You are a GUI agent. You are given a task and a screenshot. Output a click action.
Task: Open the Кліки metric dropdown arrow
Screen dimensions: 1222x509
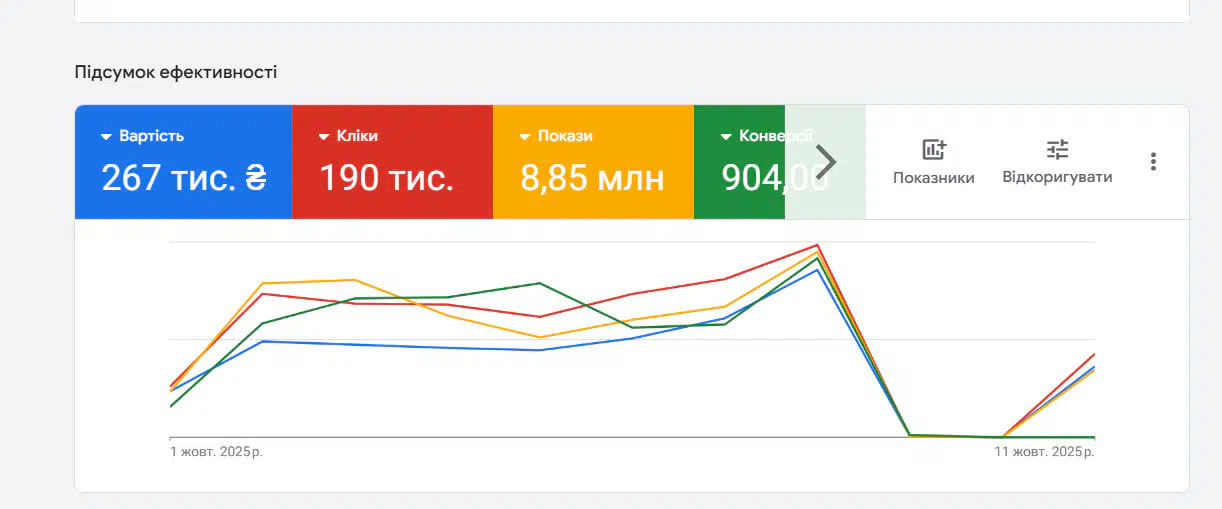click(324, 137)
